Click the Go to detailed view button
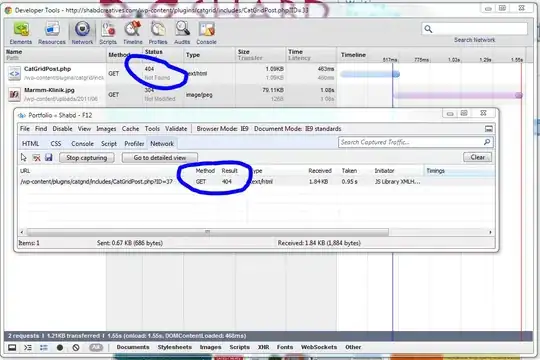 click(x=160, y=157)
